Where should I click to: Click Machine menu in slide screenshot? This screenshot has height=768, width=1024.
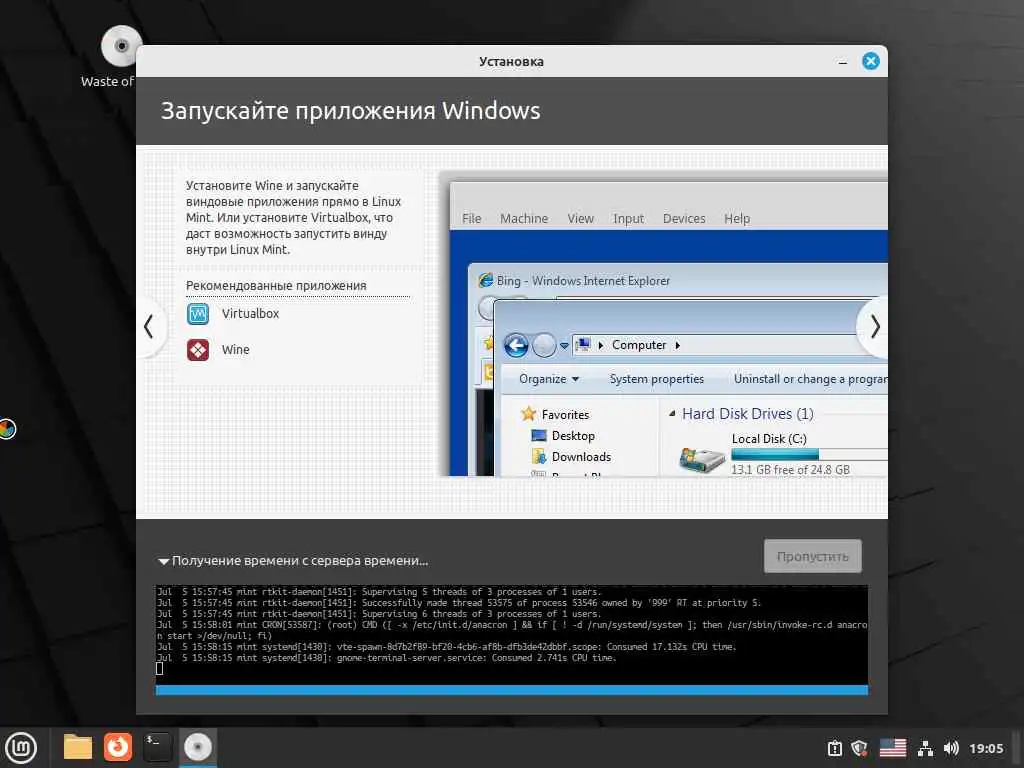524,219
